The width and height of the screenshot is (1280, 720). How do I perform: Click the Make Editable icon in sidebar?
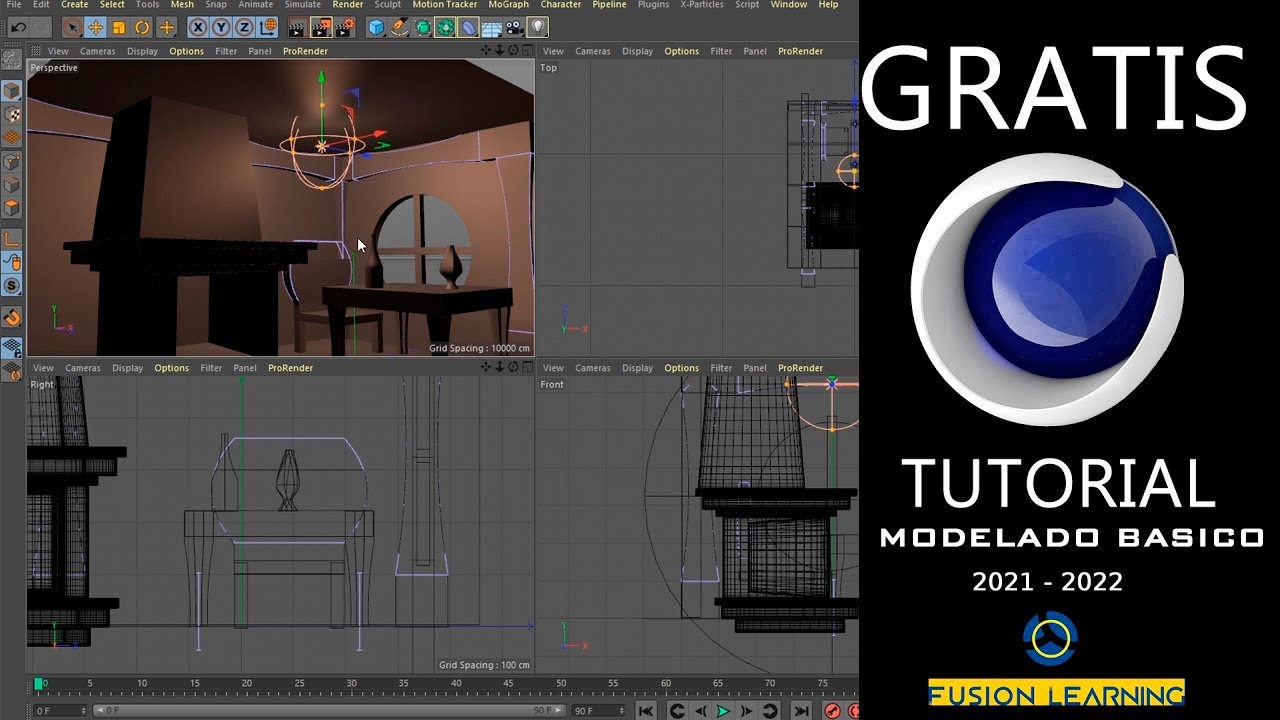pos(12,61)
